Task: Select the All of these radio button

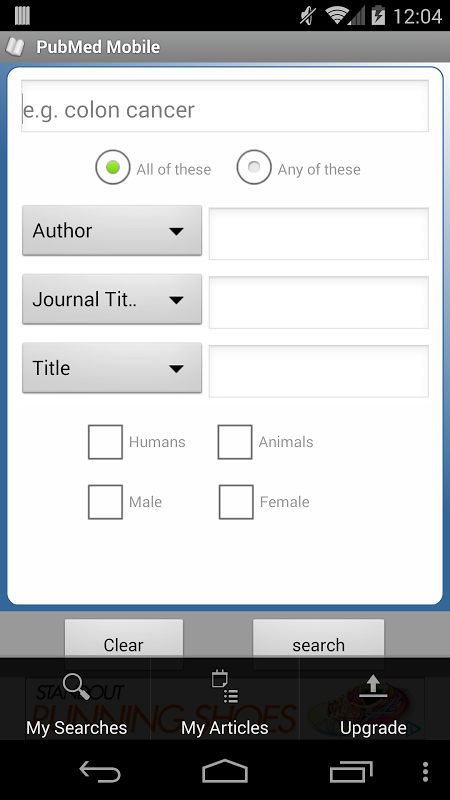Action: click(x=113, y=167)
